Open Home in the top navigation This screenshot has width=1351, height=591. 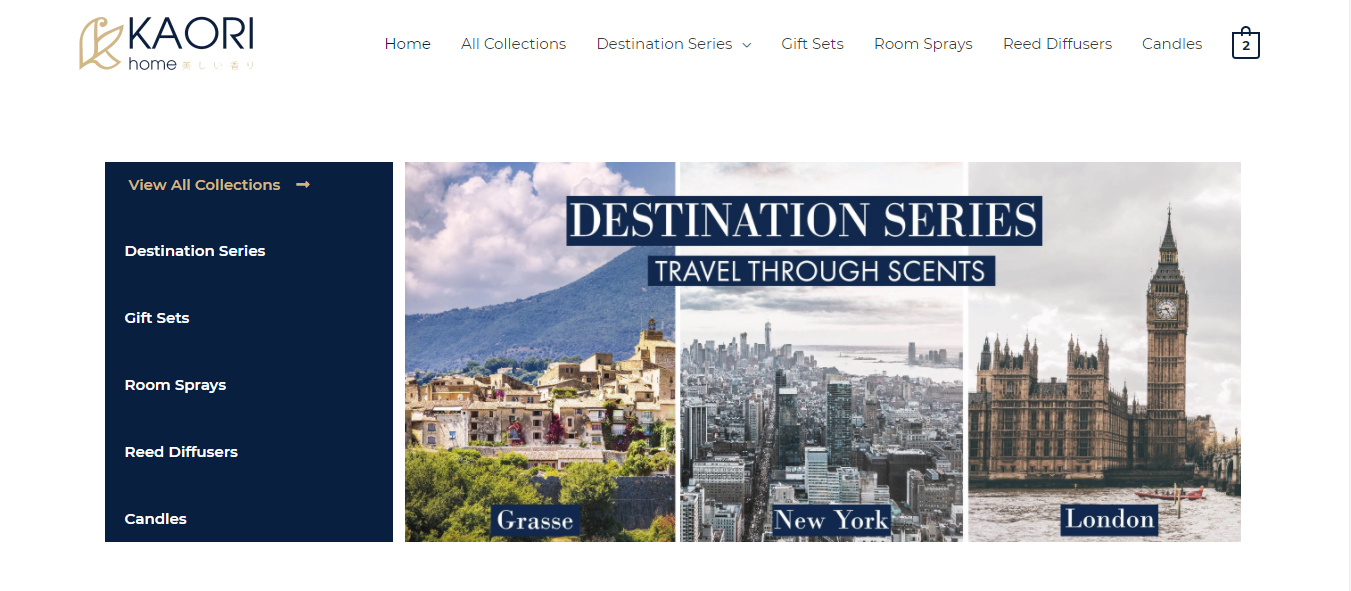click(407, 44)
